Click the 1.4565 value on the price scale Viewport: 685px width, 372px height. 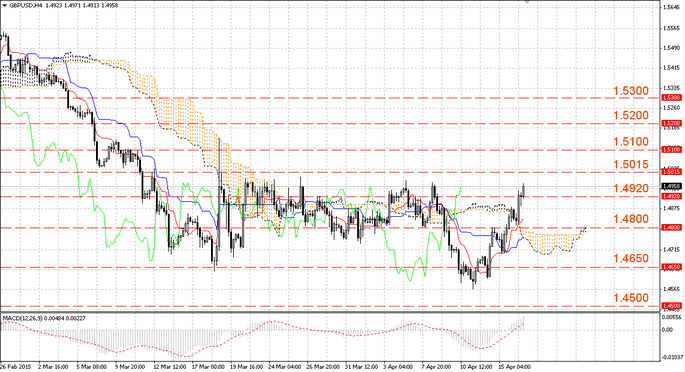click(x=672, y=289)
